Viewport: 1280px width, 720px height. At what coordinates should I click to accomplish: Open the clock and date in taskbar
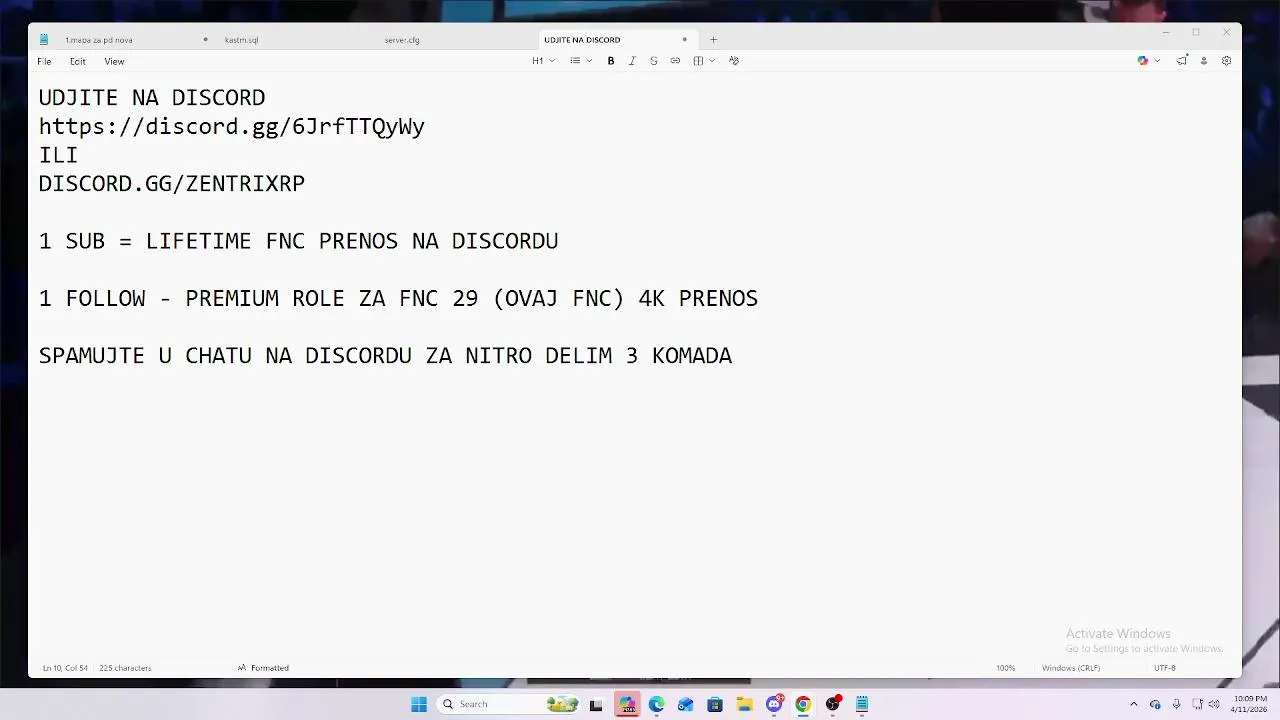point(1249,704)
